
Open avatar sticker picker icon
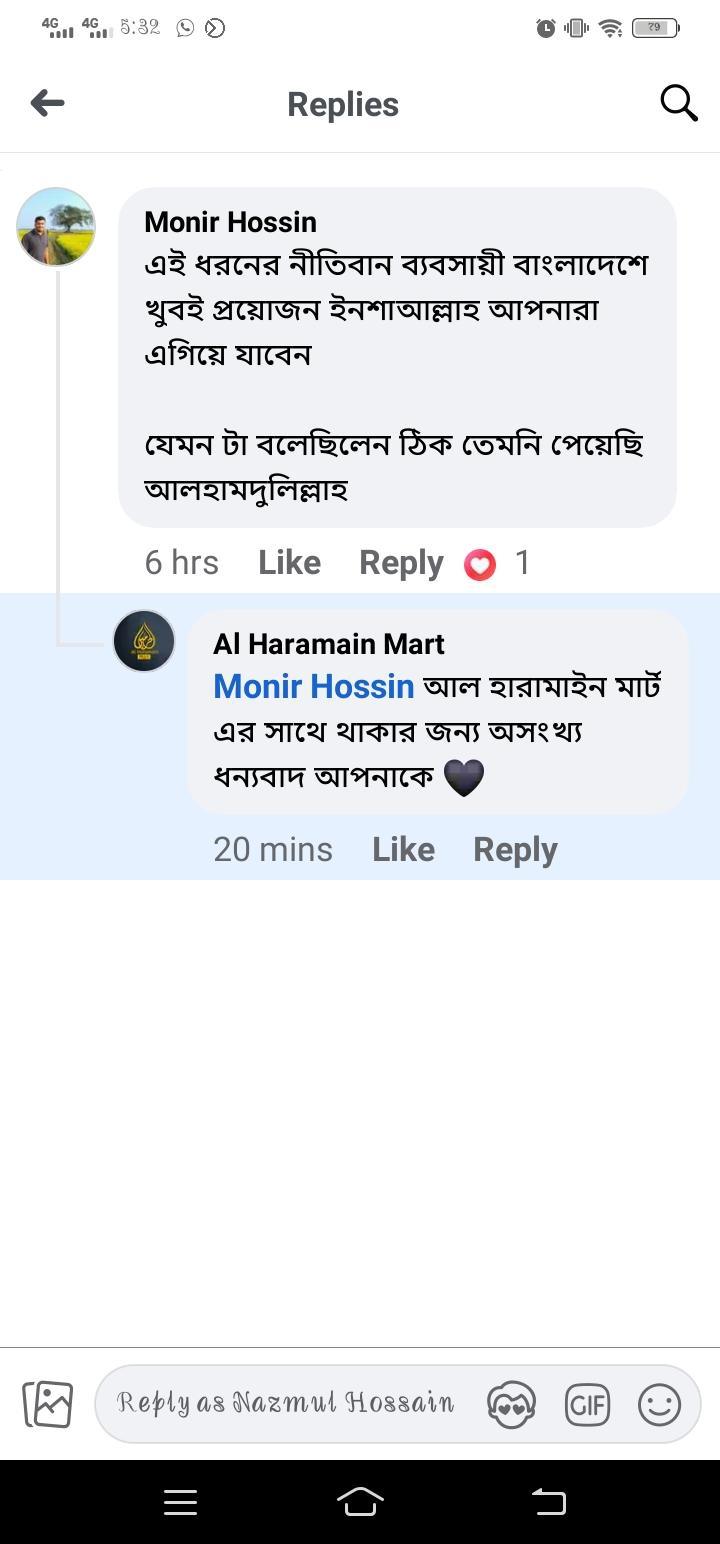(511, 1404)
